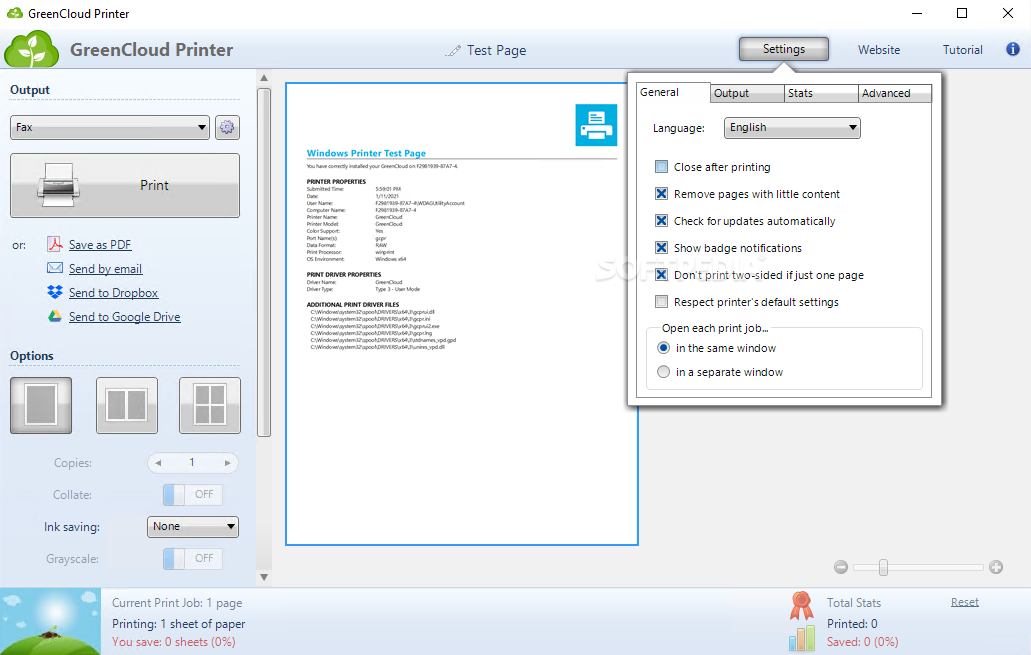Image resolution: width=1031 pixels, height=655 pixels.
Task: Uncheck Check for updates automatically
Action: [661, 221]
